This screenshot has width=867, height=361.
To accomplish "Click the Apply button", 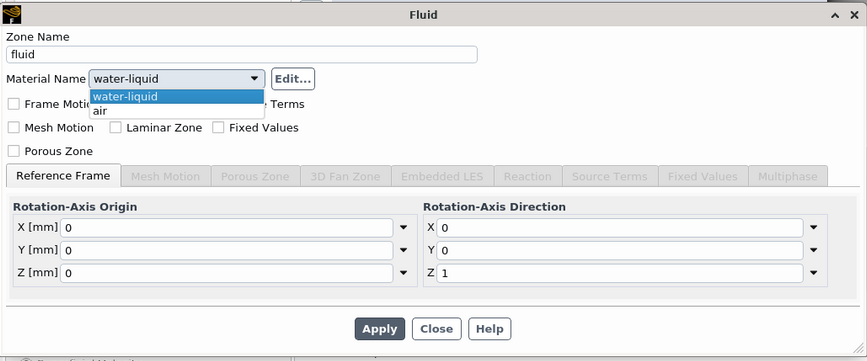I will [380, 329].
